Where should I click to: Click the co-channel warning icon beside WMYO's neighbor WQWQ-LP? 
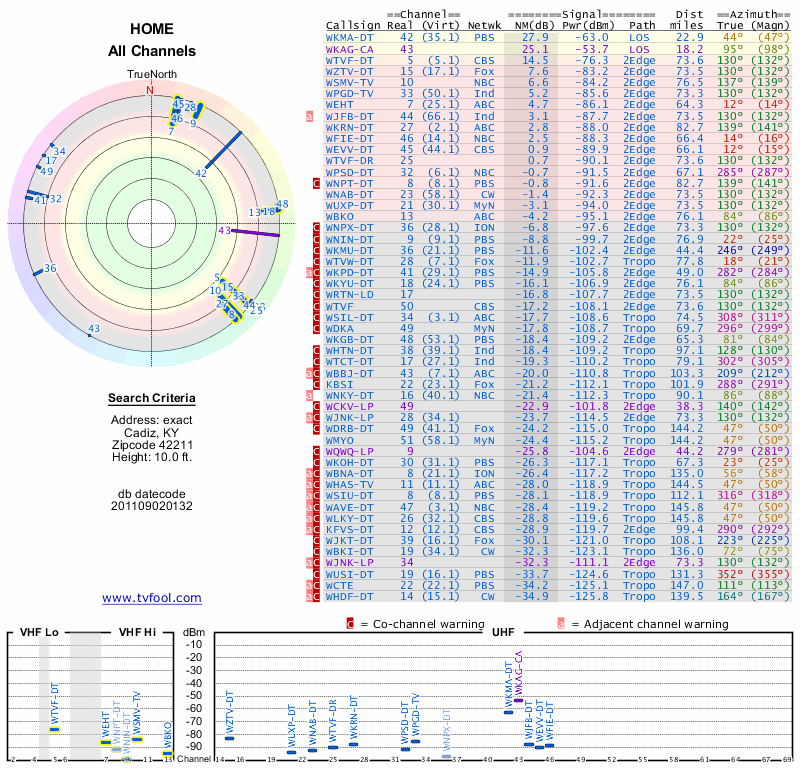click(x=316, y=451)
